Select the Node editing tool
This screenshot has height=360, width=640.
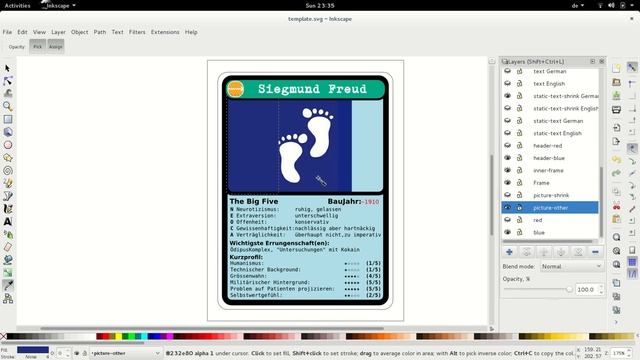click(7, 80)
